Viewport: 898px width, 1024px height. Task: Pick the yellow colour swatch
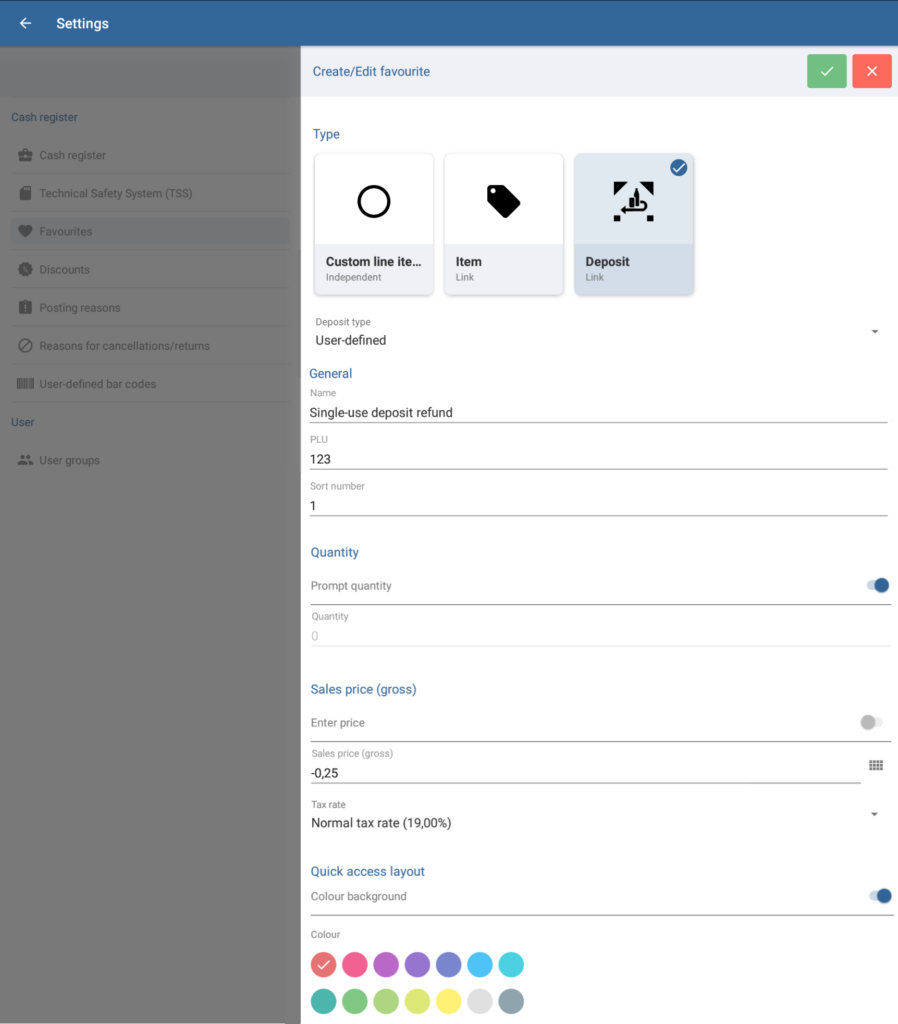(448, 1001)
